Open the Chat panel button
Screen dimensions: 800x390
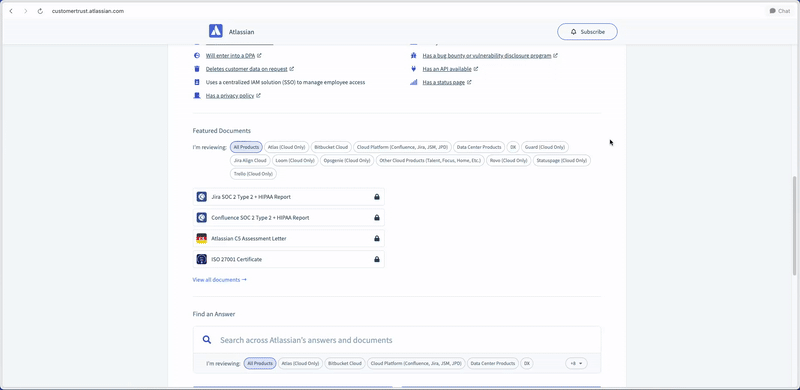tap(780, 11)
